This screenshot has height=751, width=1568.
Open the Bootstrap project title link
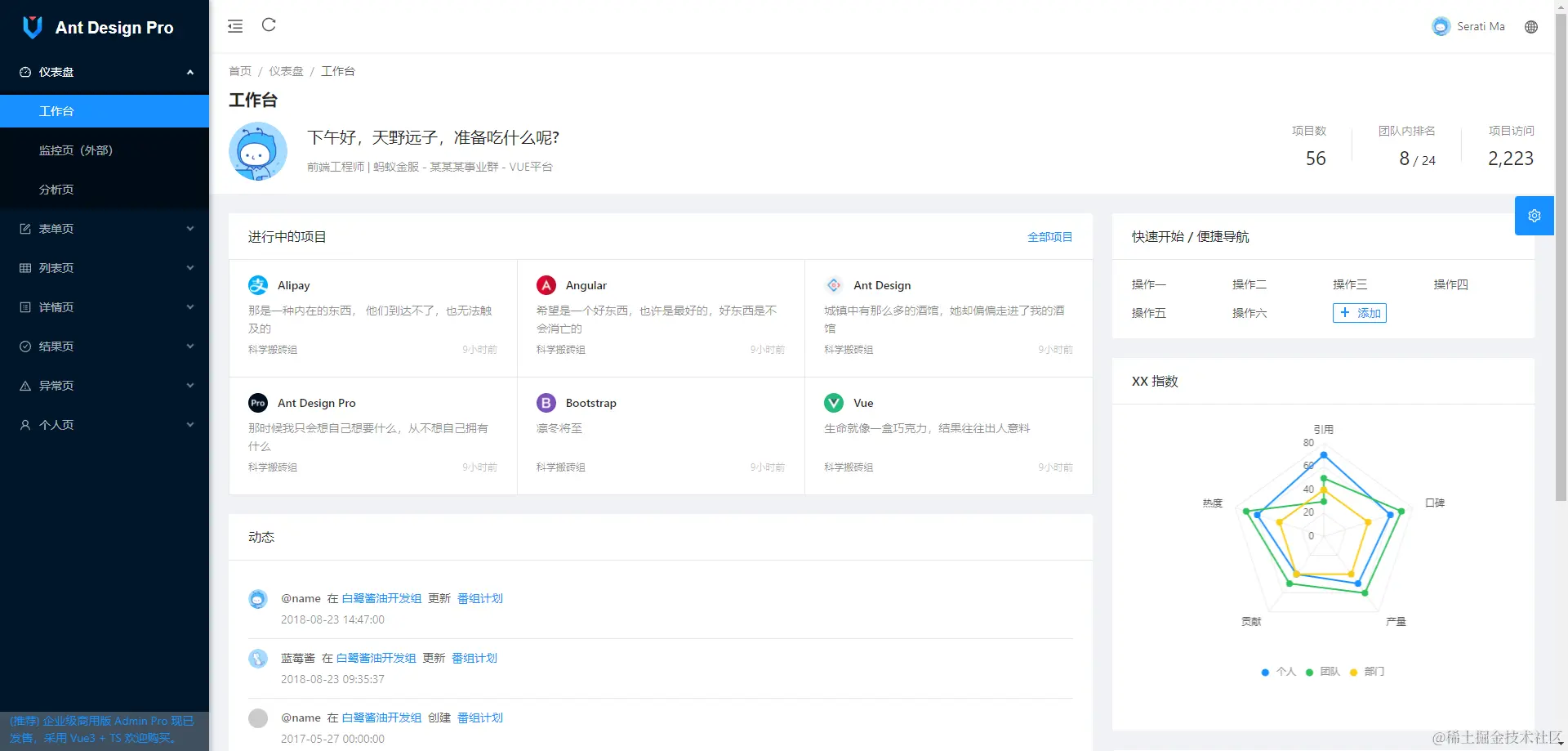590,403
